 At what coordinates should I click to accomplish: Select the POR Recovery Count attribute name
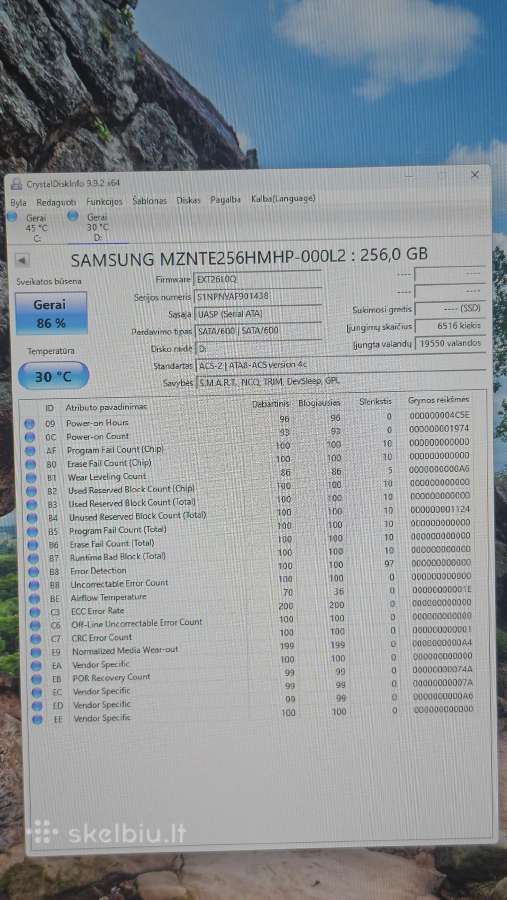111,677
